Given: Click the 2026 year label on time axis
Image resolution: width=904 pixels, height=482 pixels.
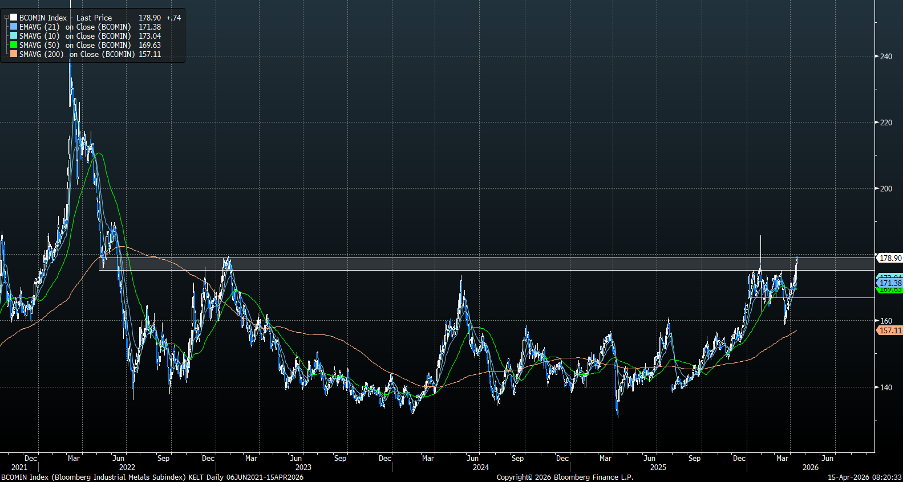Looking at the screenshot, I should tap(810, 466).
